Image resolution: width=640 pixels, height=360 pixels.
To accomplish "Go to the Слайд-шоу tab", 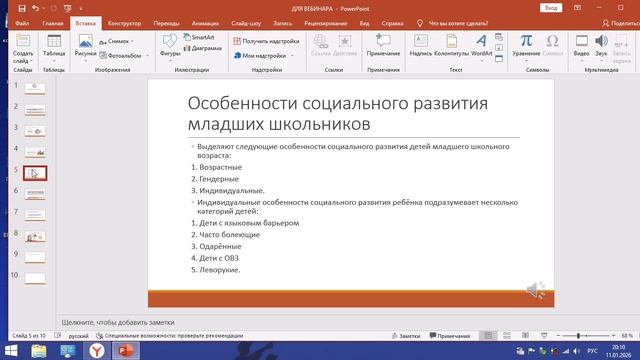I will coord(246,23).
